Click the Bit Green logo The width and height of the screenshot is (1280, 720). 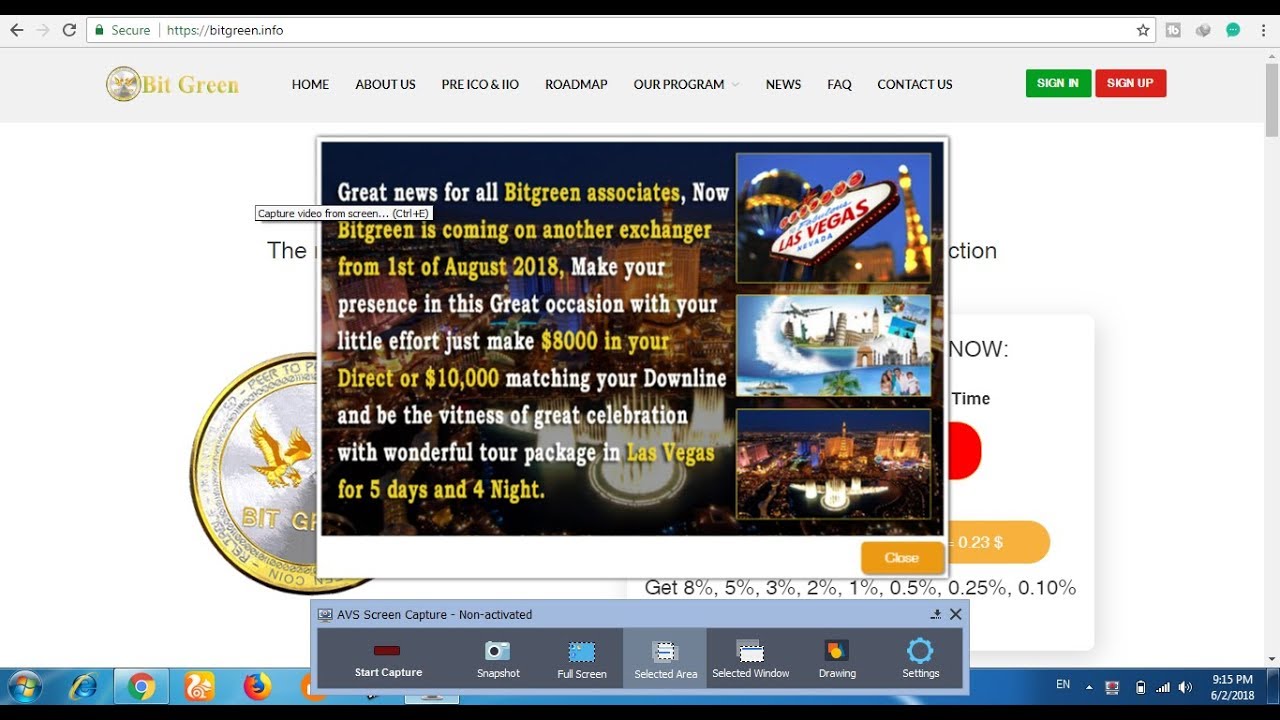(x=172, y=84)
